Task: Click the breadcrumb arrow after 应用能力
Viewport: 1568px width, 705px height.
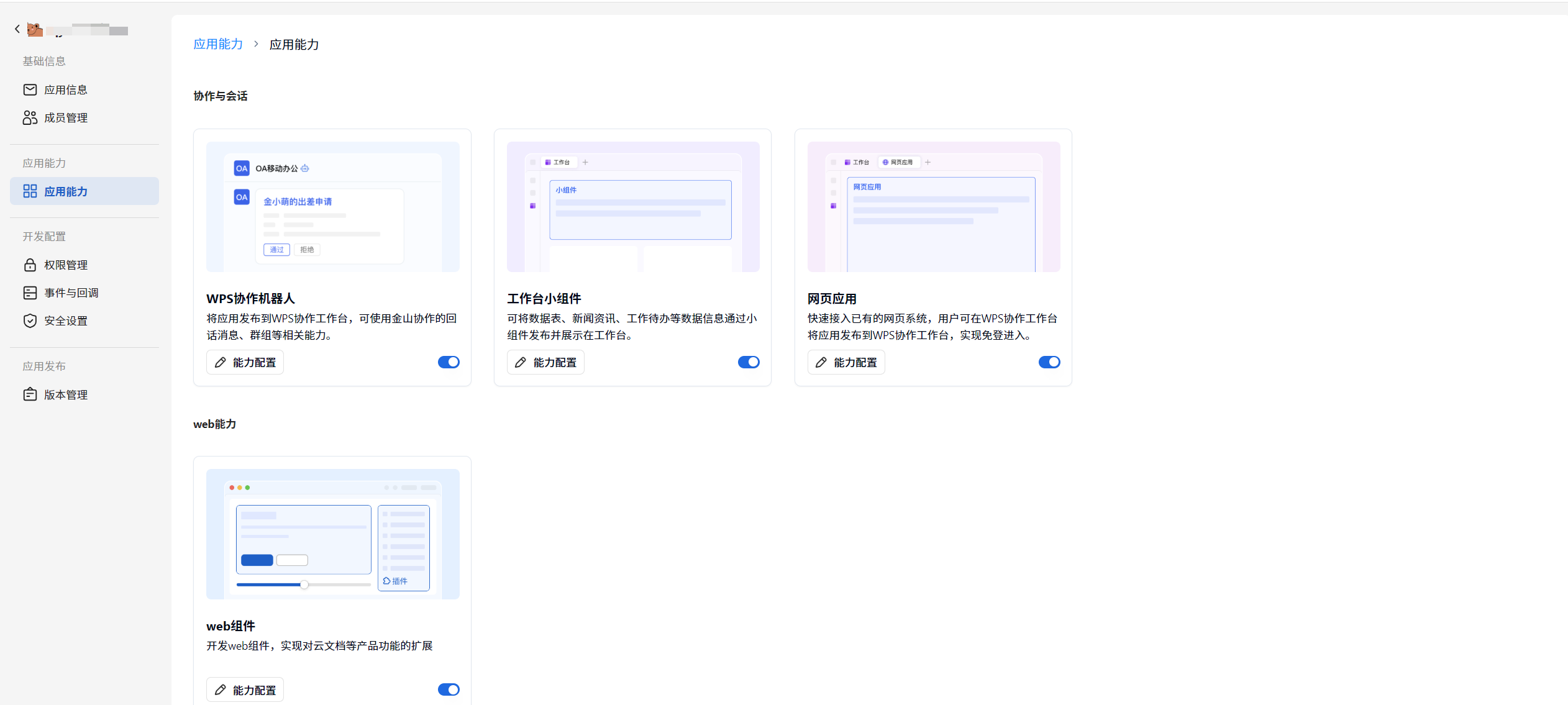Action: tap(256, 43)
